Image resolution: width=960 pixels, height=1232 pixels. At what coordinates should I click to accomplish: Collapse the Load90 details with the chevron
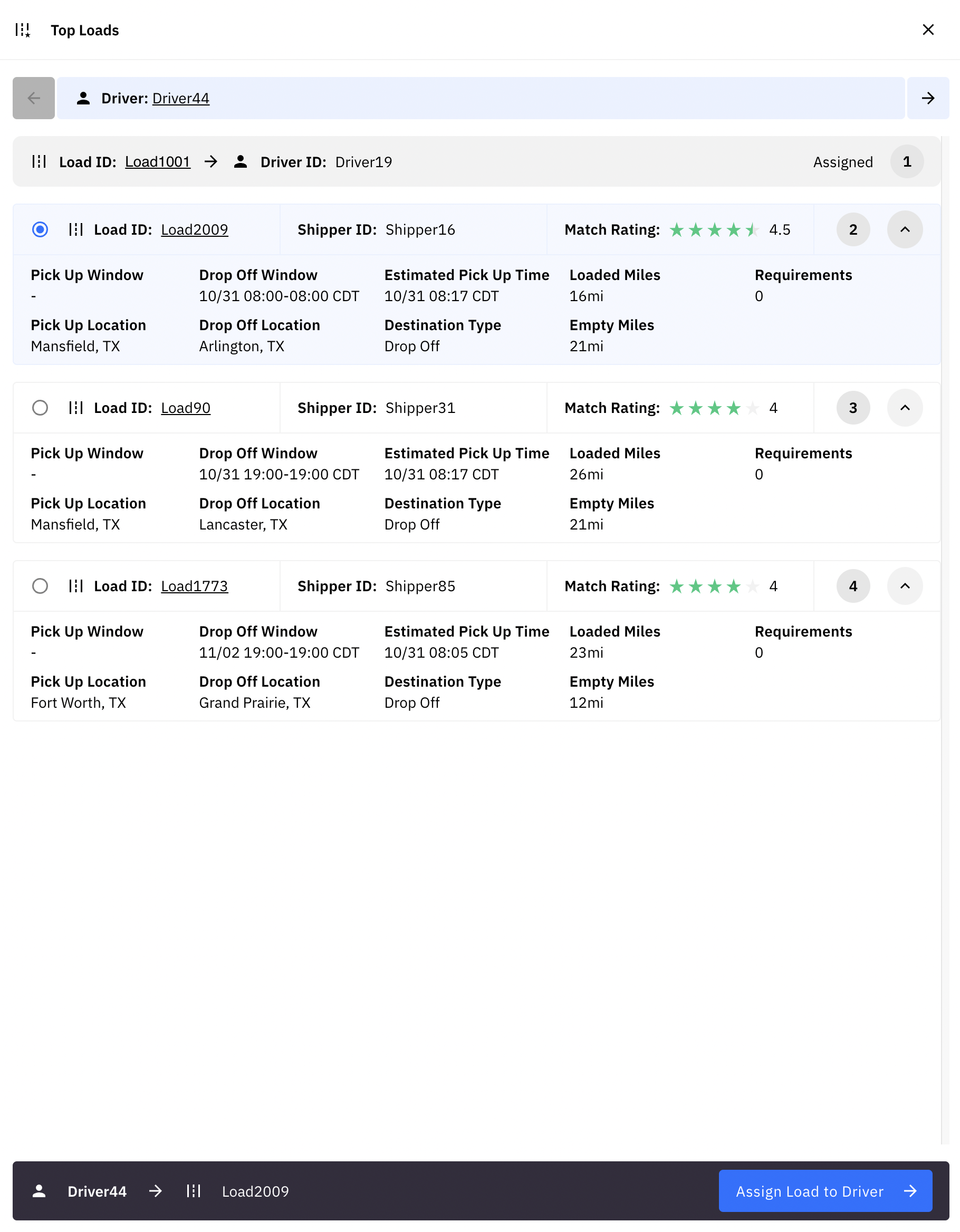[904, 407]
